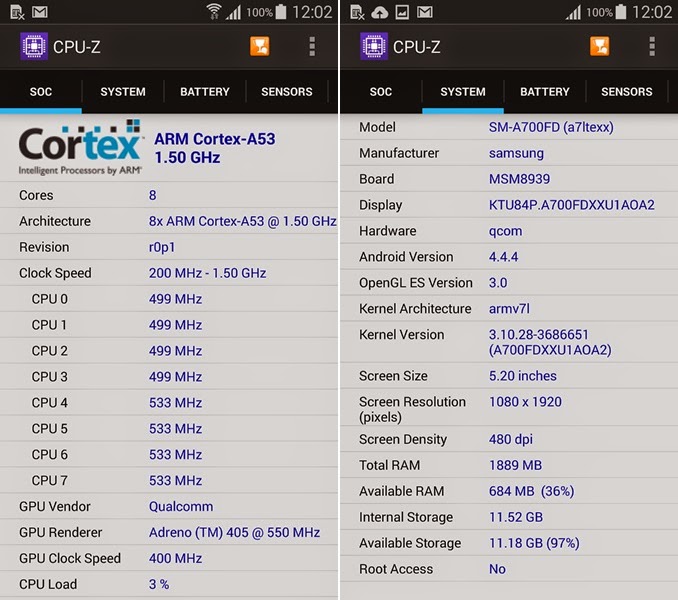Tap Clock Speed value '200 MHz - 1.50 GHz'
Screen dimensions: 678x600
[208, 273]
